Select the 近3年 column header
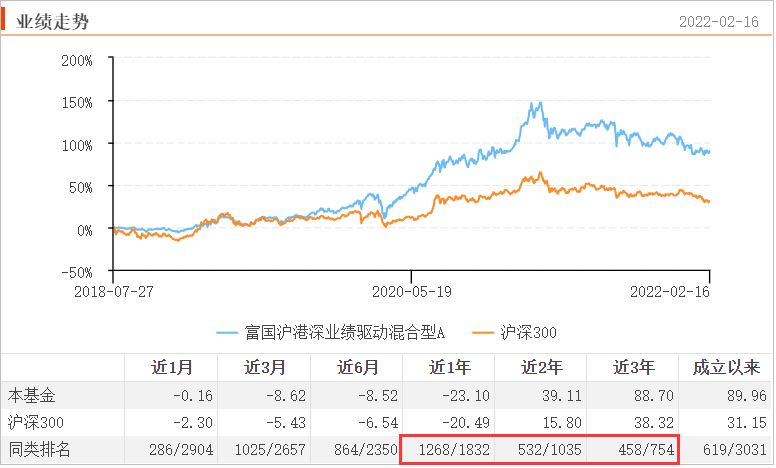The width and height of the screenshot is (776, 468). (x=633, y=367)
